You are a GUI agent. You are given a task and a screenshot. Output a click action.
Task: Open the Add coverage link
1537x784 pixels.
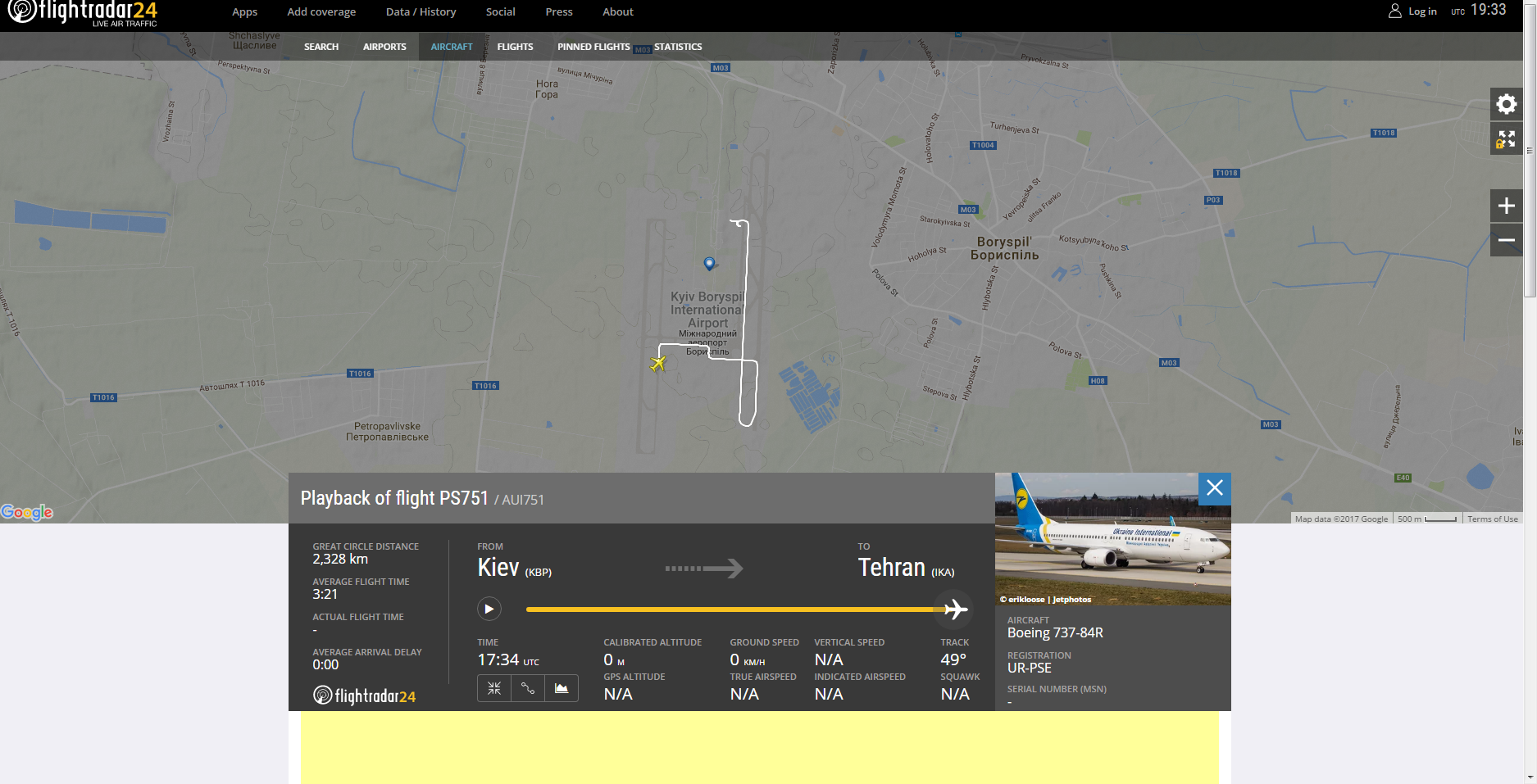(321, 11)
